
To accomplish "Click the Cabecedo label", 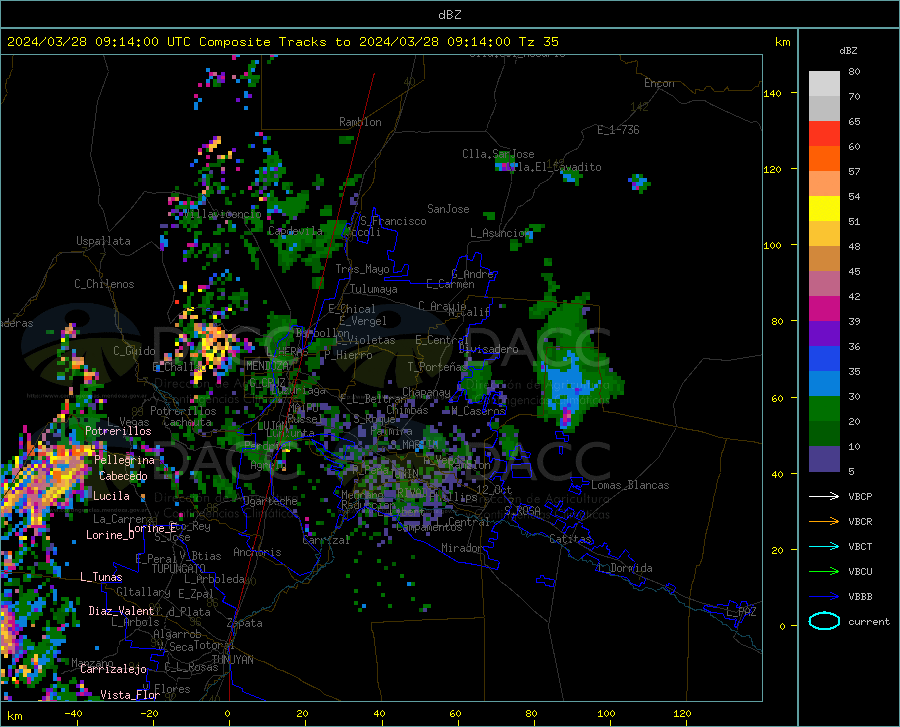I will point(123,476).
